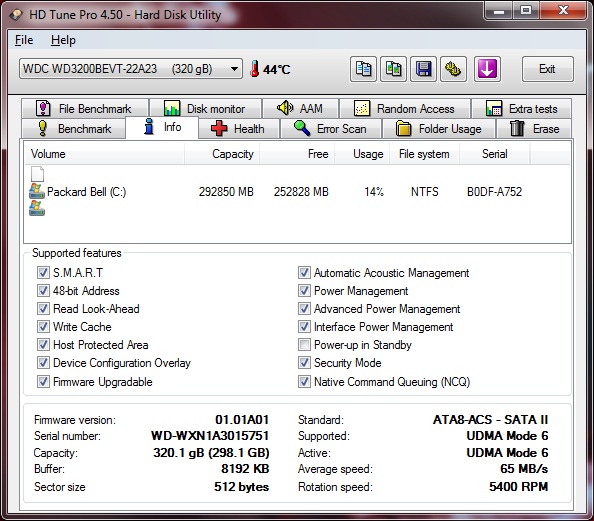Select the Packard Bell (C:) volume name
Screen dimensions: 594x521
click(86, 192)
